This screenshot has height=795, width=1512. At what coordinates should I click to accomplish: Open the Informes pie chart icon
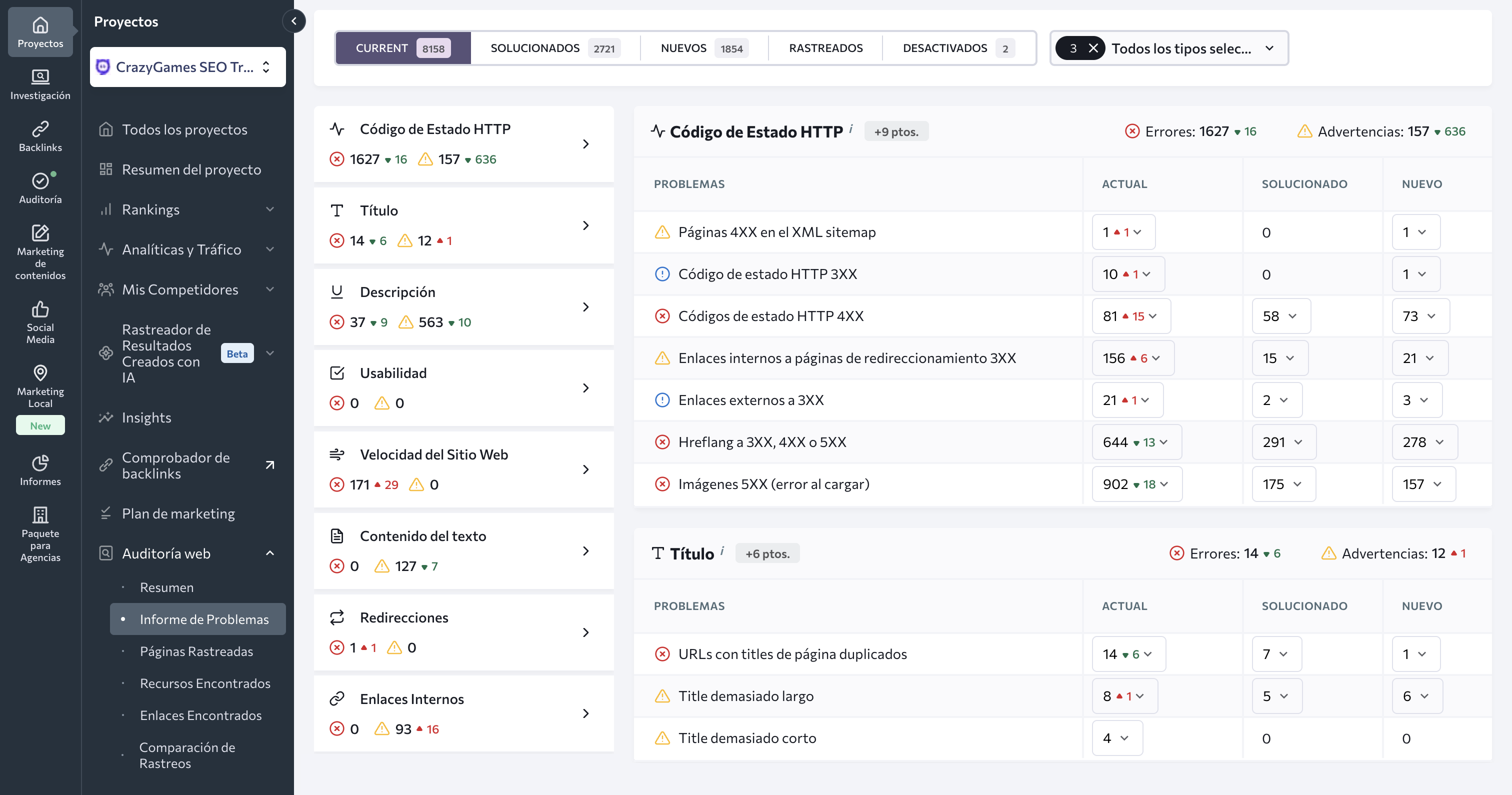(40, 462)
